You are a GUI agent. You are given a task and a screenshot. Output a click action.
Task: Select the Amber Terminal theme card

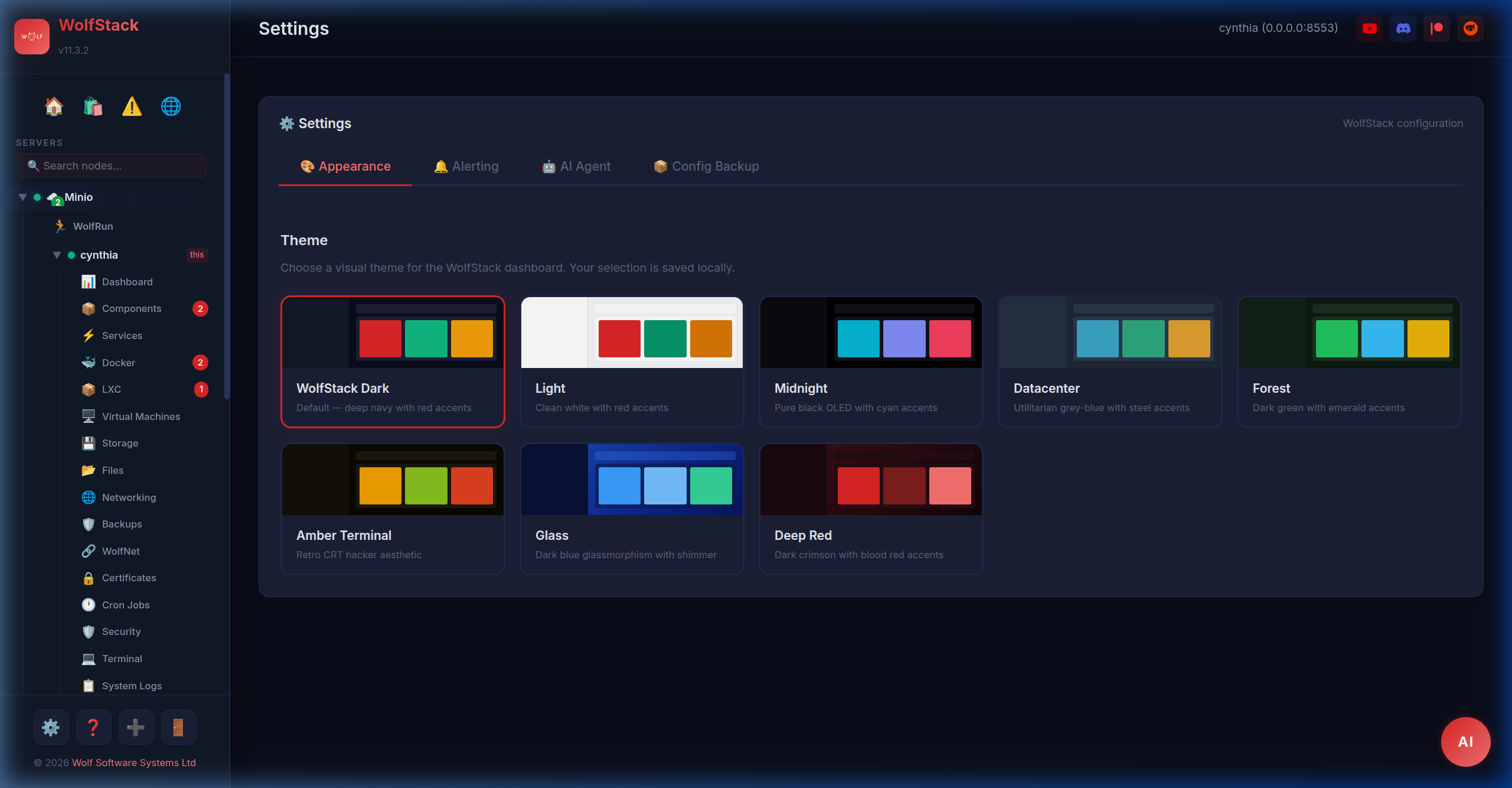(393, 509)
